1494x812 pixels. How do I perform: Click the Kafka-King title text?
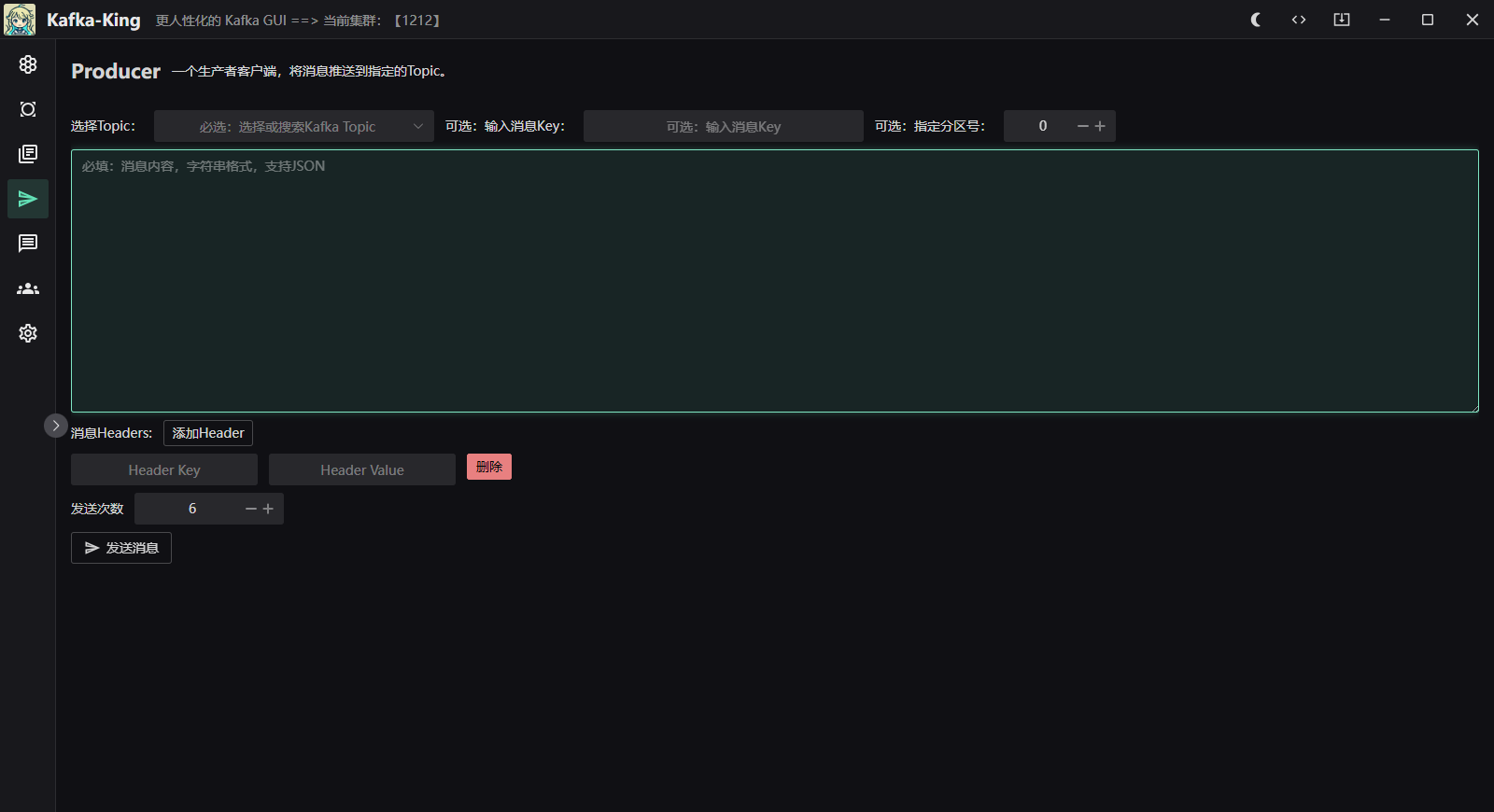click(x=93, y=20)
